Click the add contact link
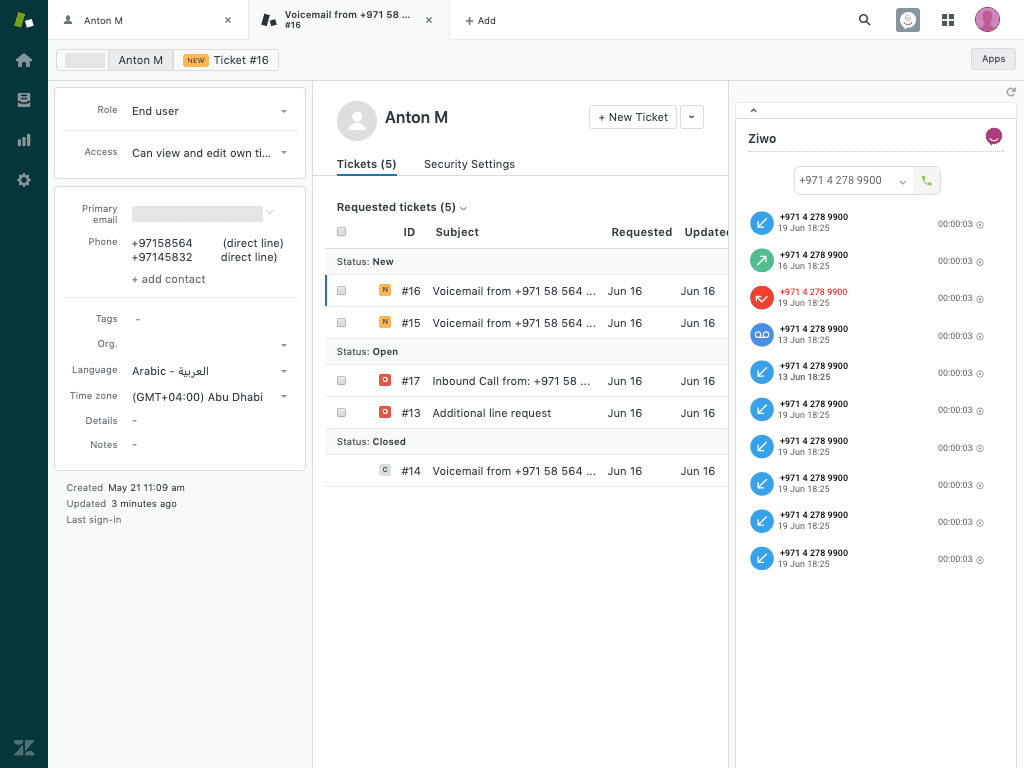1024x768 pixels. point(169,279)
